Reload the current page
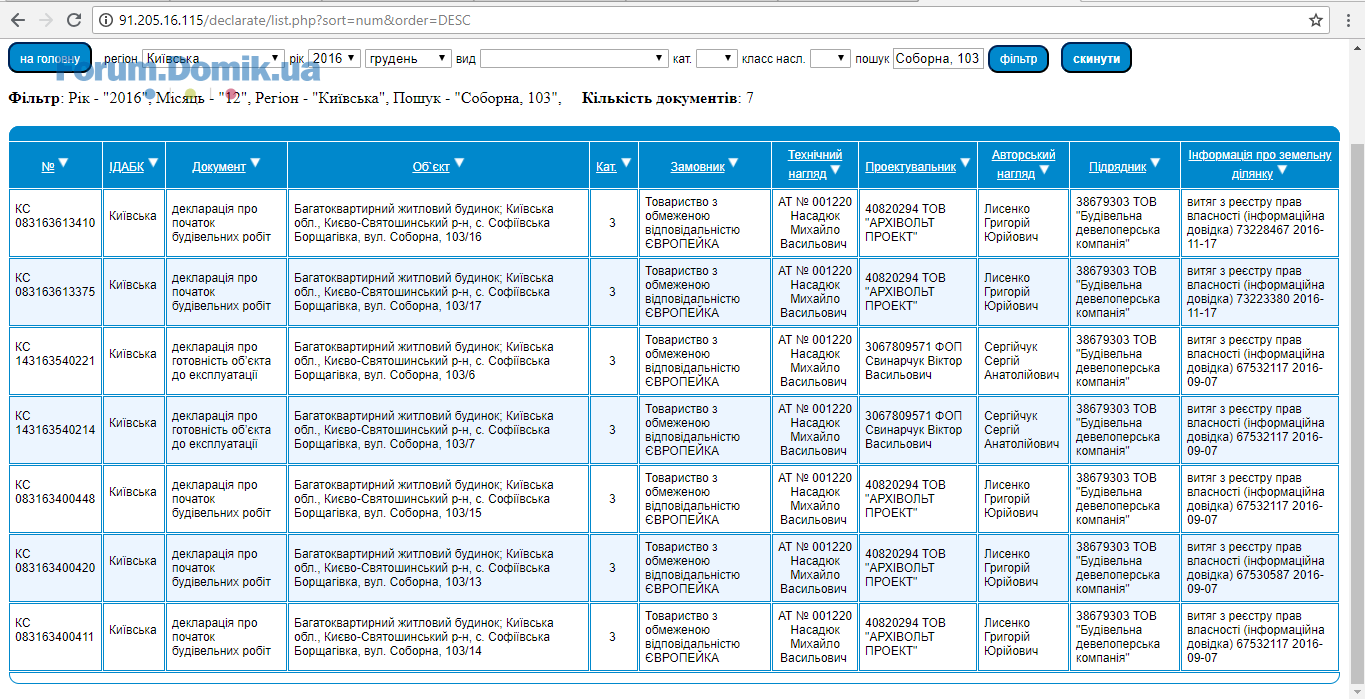1365x699 pixels. (74, 20)
